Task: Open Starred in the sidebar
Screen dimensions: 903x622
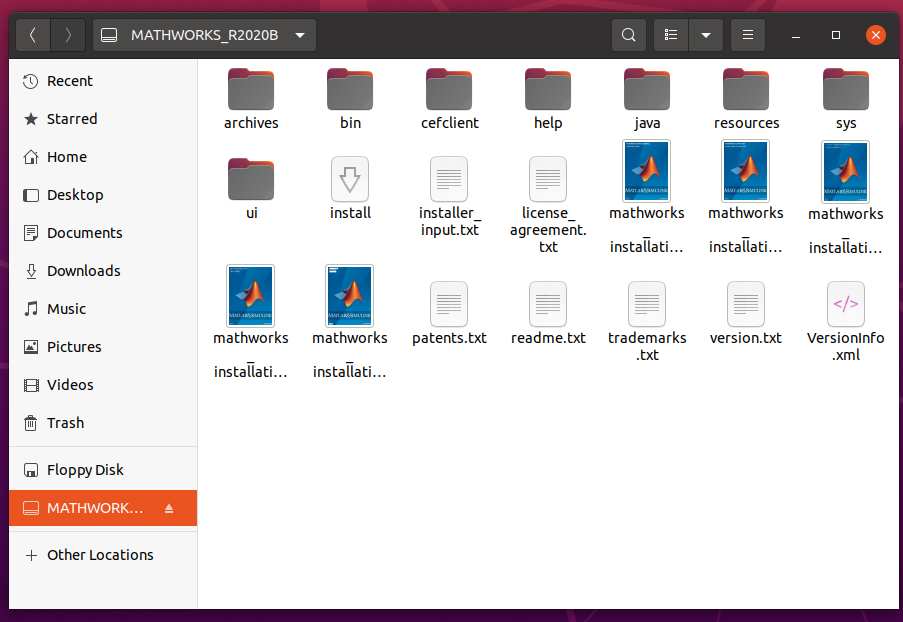Action: point(103,119)
